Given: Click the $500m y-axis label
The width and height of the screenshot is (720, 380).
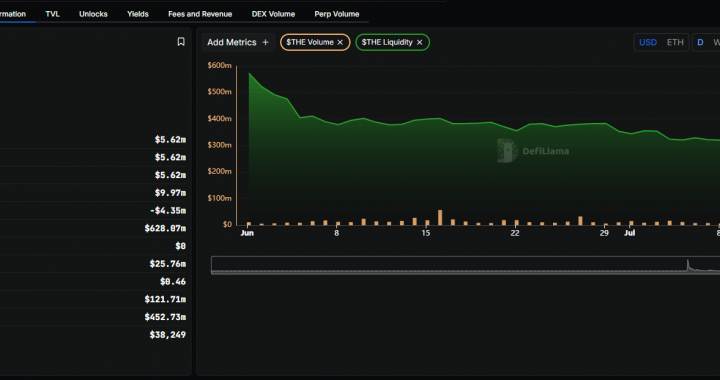Looking at the screenshot, I should click(219, 92).
